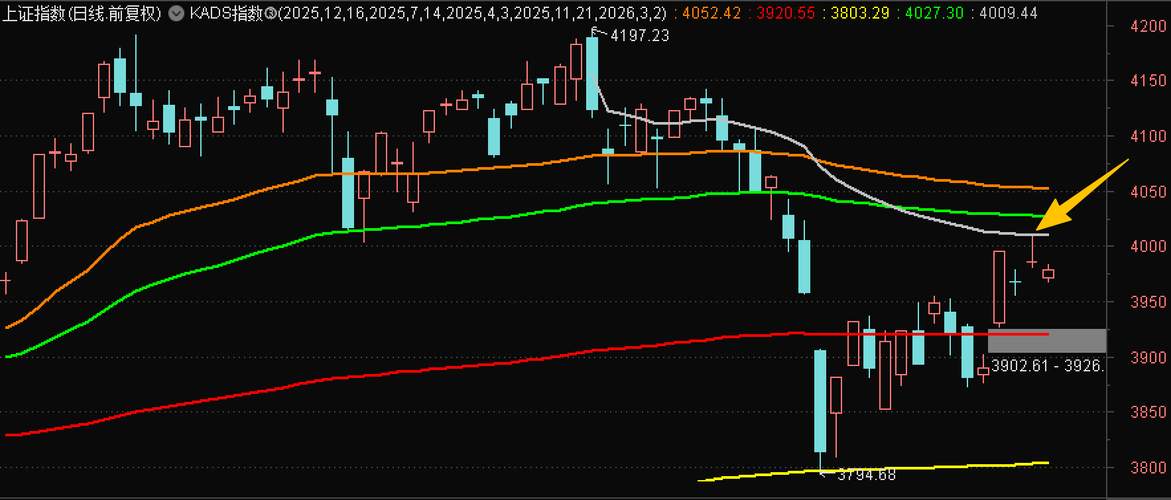Image resolution: width=1171 pixels, height=500 pixels.
Task: Click the 4000 price axis label
Action: click(1146, 246)
